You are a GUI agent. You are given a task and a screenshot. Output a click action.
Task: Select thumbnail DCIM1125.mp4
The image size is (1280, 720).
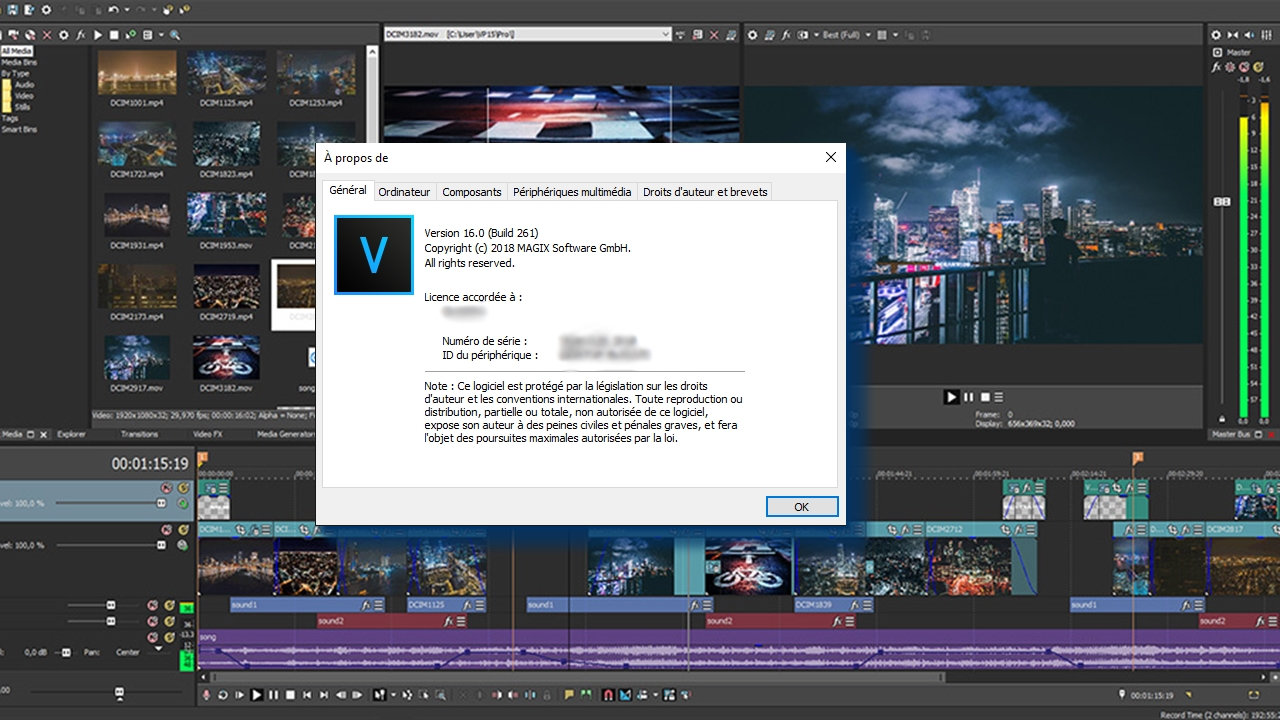(228, 78)
